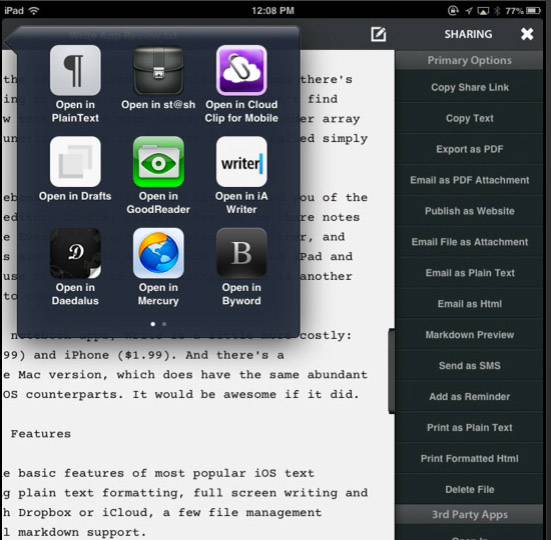Tap the compose/edit note icon
This screenshot has width=551, height=540.
[378, 34]
